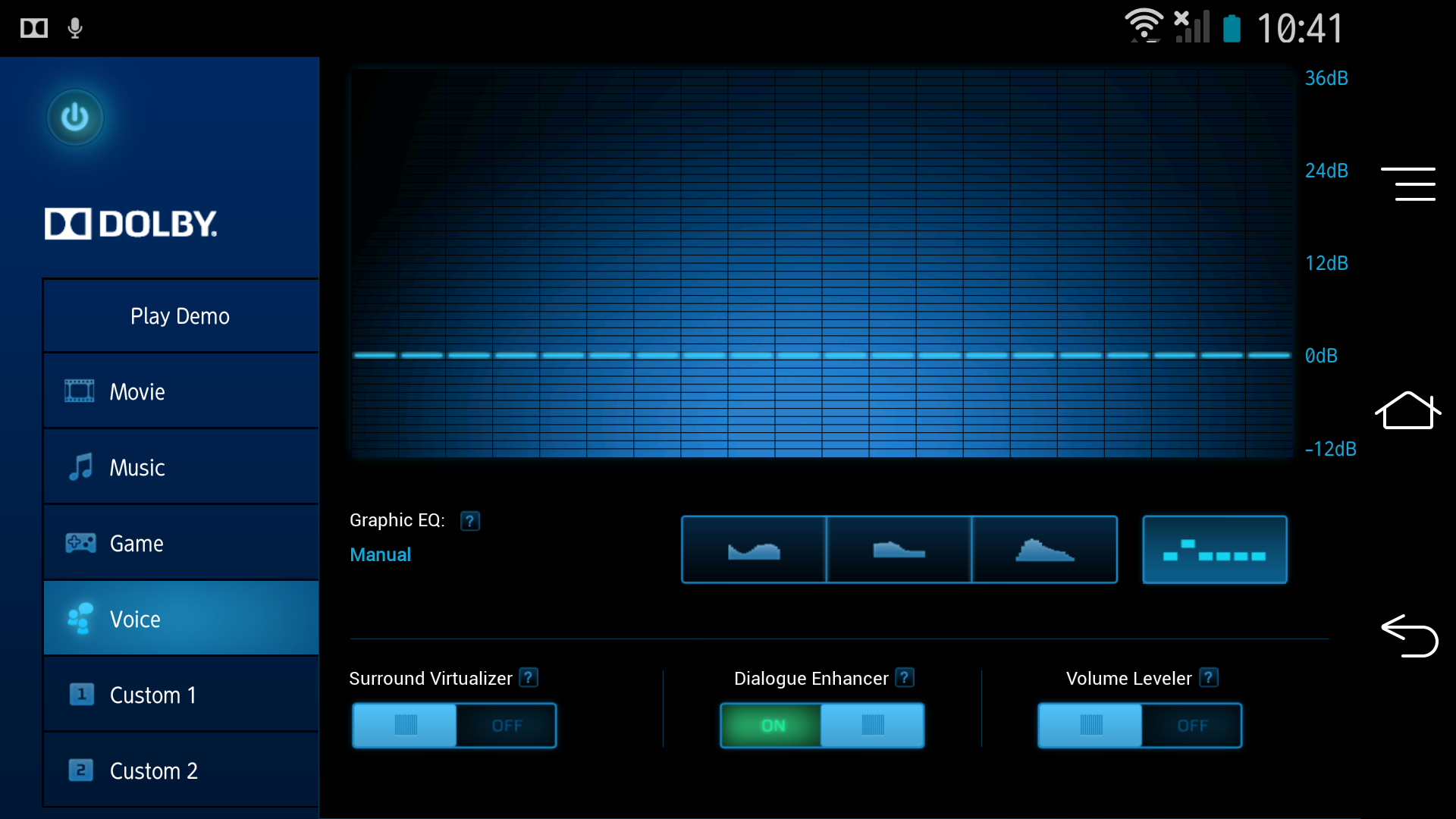Image resolution: width=1456 pixels, height=819 pixels.
Task: Click the Dolby logo
Action: pyautogui.click(x=131, y=224)
